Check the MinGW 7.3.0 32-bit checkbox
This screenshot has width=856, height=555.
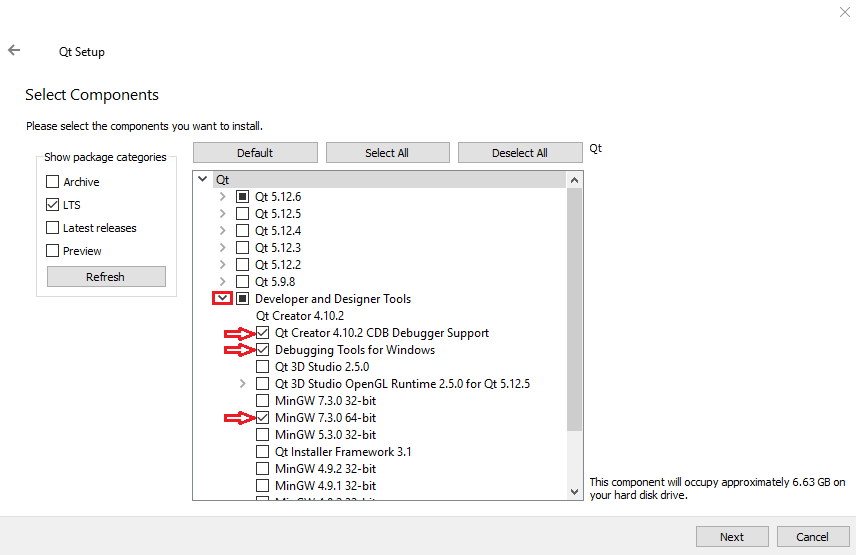[x=263, y=401]
